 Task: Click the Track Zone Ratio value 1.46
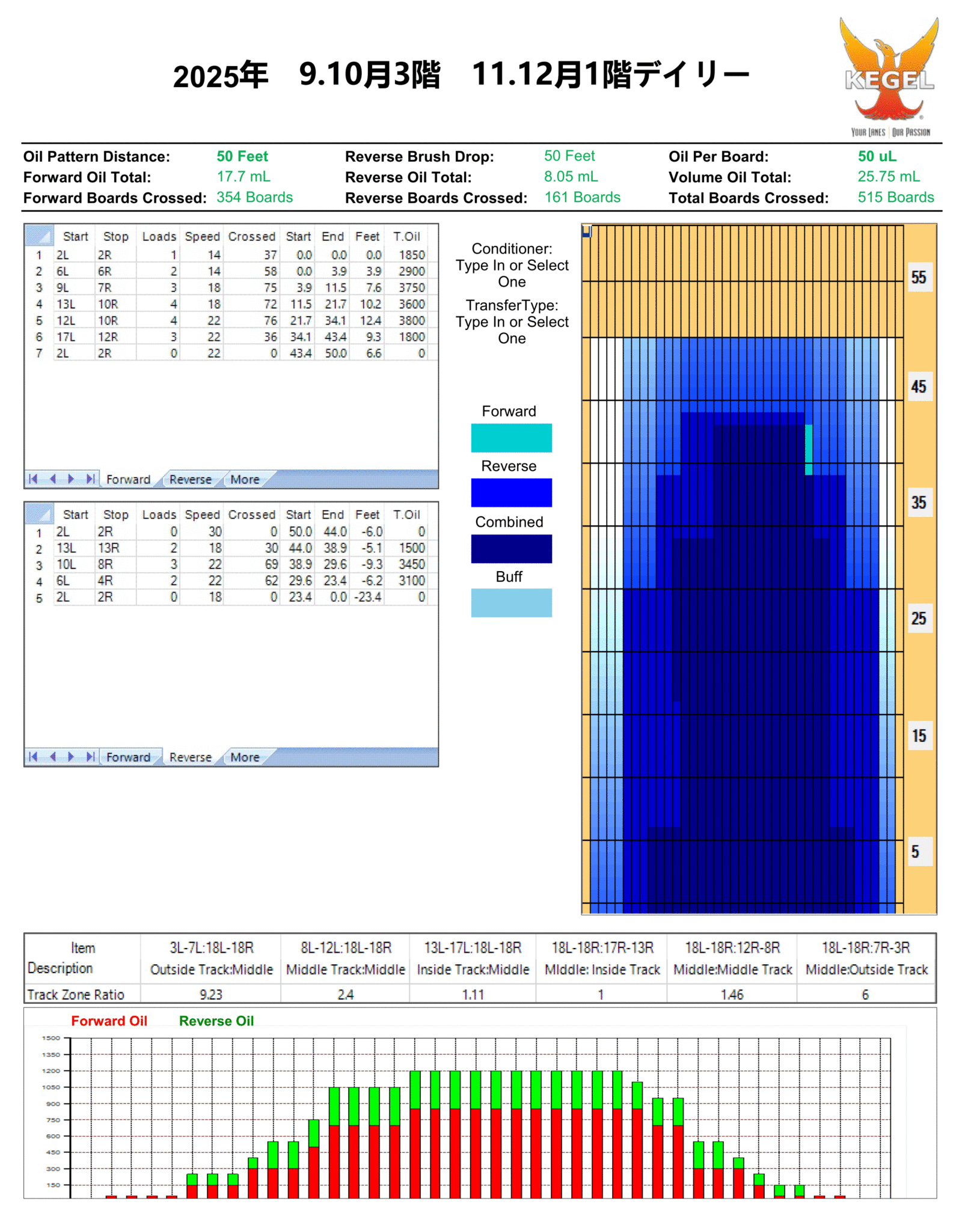[732, 995]
